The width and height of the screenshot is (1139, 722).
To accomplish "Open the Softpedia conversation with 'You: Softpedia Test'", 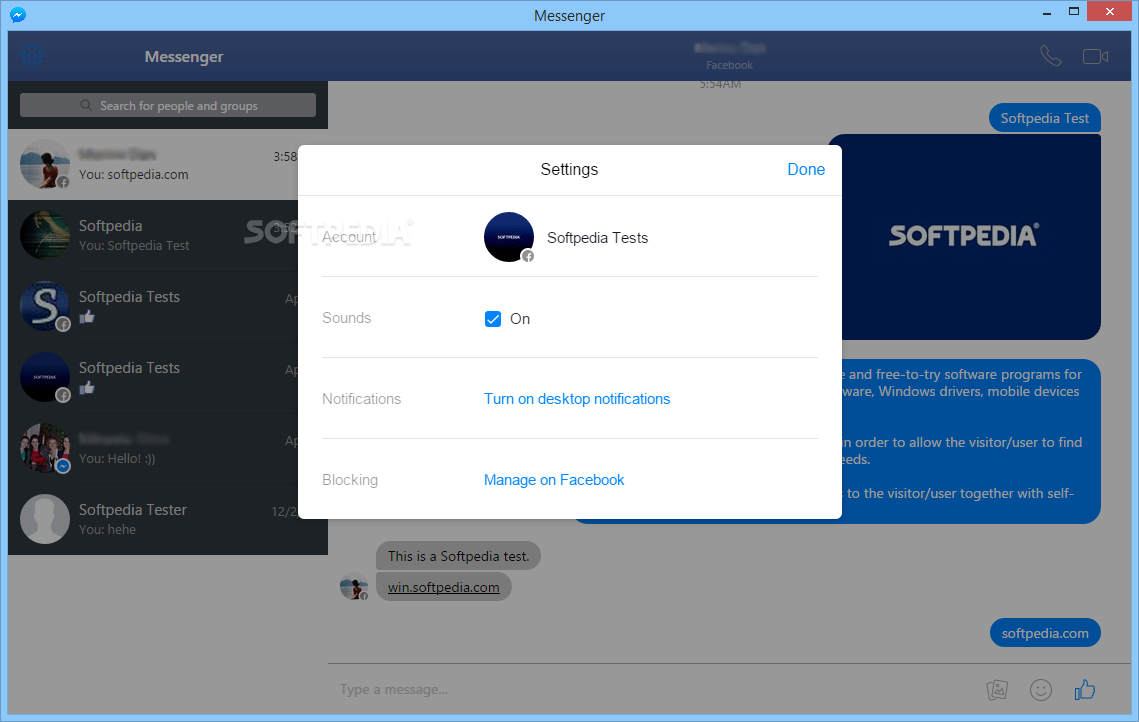I will [x=153, y=235].
